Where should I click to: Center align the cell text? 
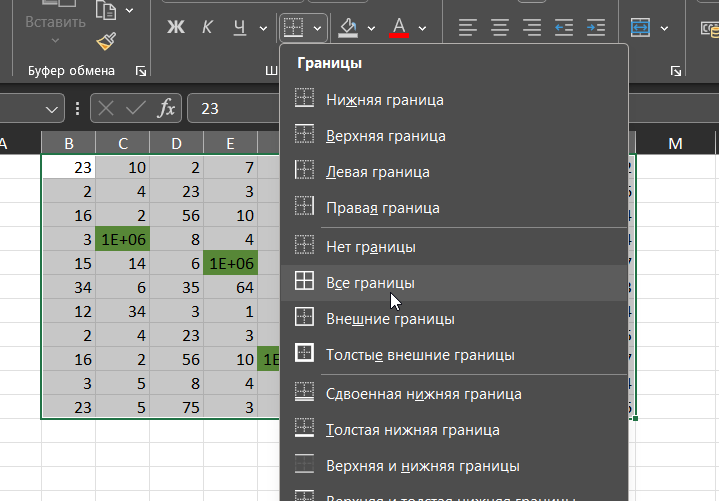coord(500,27)
